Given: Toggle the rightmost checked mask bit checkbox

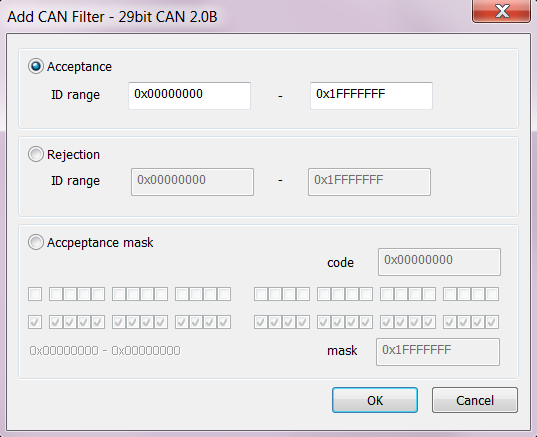Looking at the screenshot, I should tap(492, 322).
